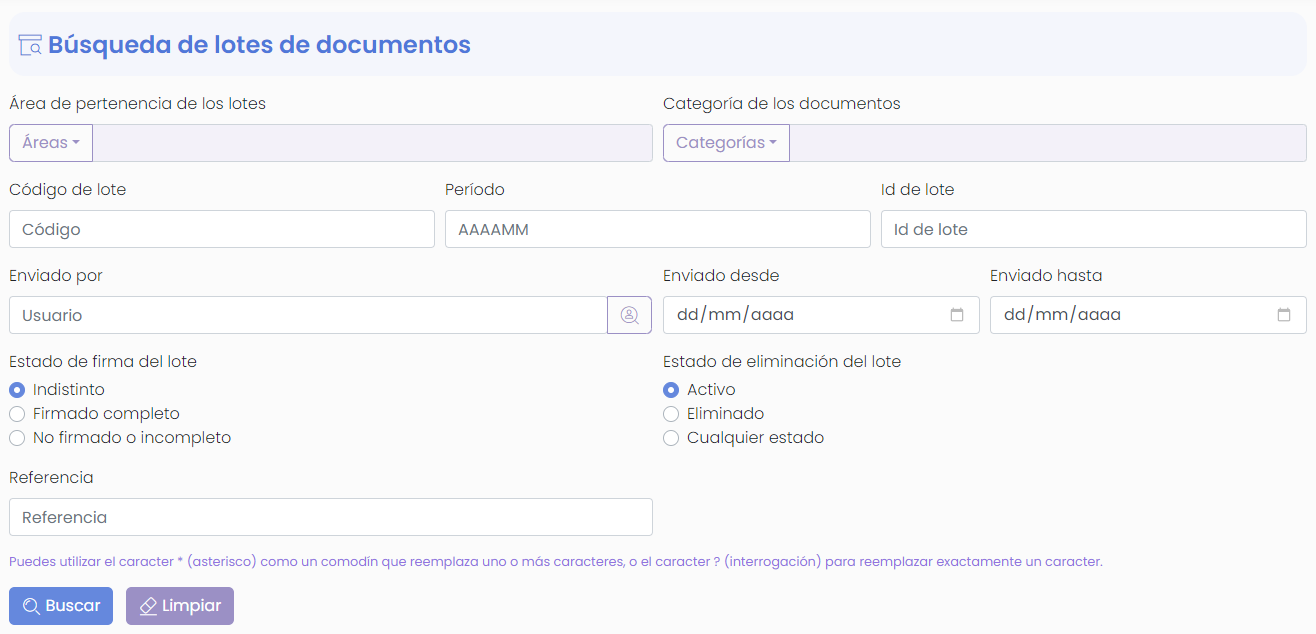1316x634 pixels.
Task: Click the Usuario input field
Action: point(300,315)
